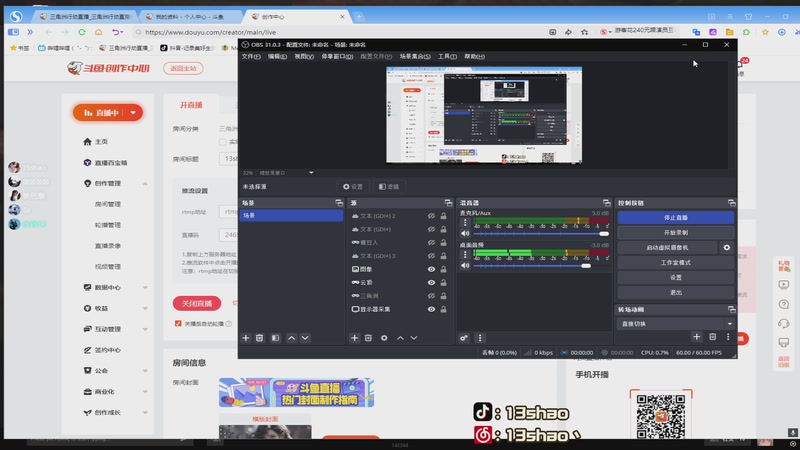800x450 pixels.
Task: Open OBS 文件(F) menu
Action: pos(251,57)
